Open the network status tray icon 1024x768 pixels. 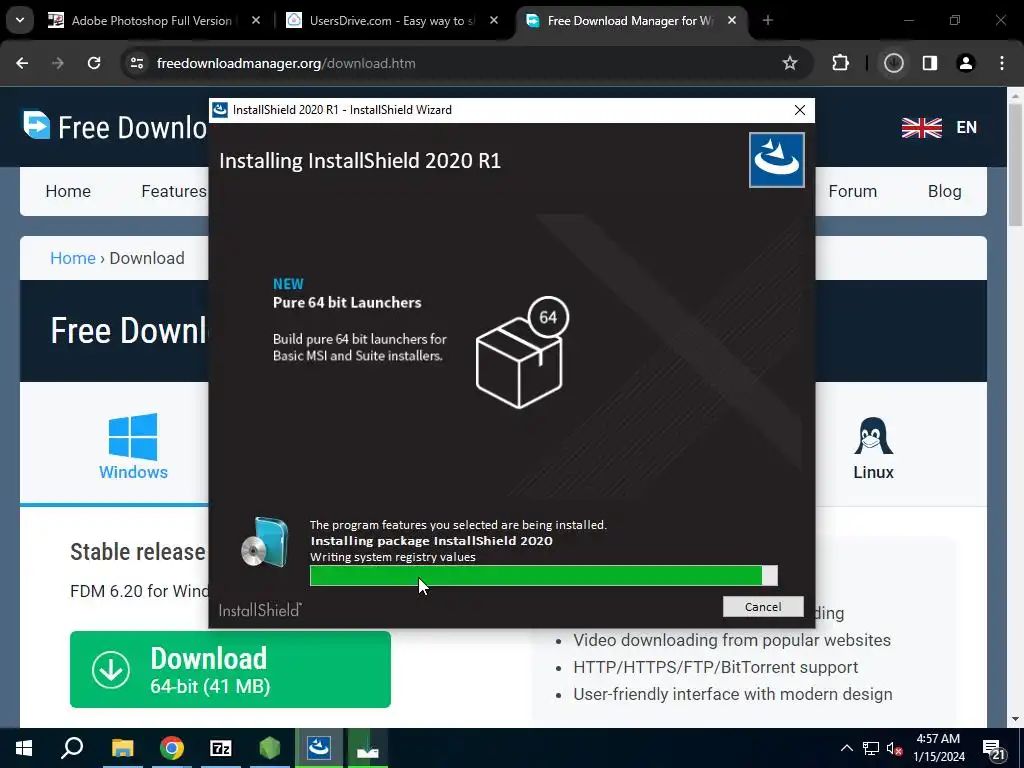coord(871,748)
